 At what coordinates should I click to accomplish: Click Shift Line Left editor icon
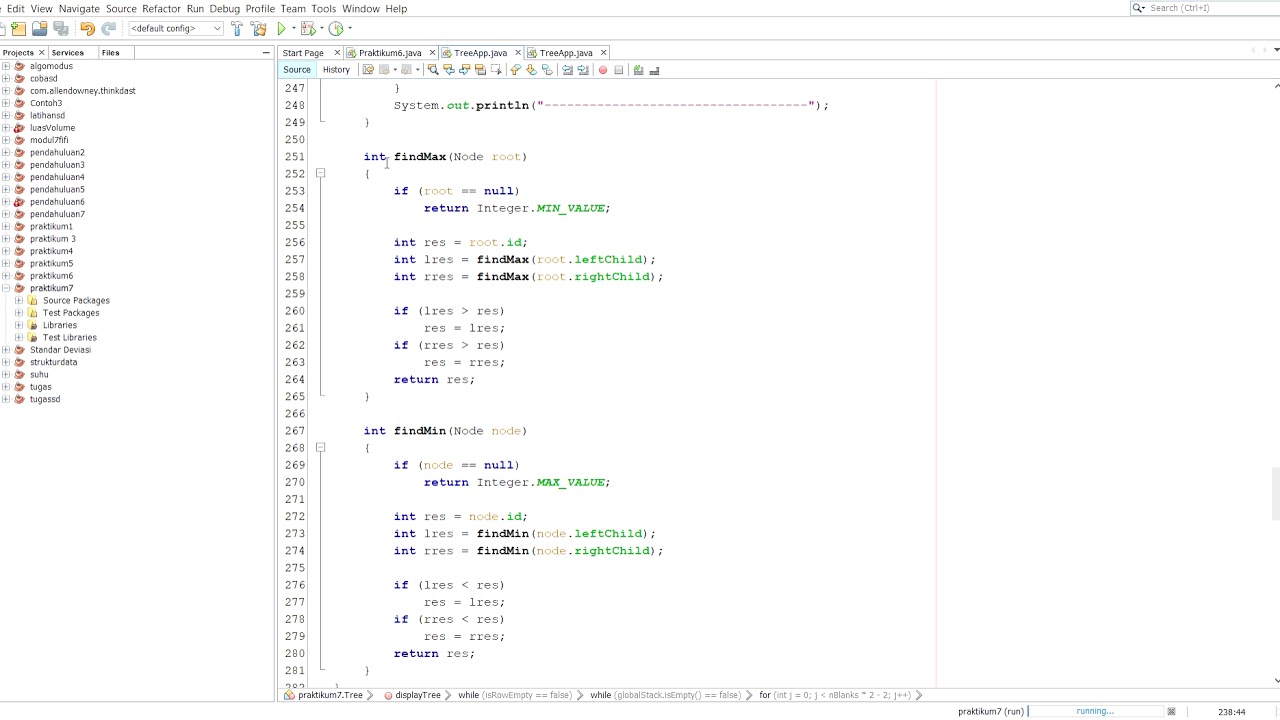click(x=567, y=70)
